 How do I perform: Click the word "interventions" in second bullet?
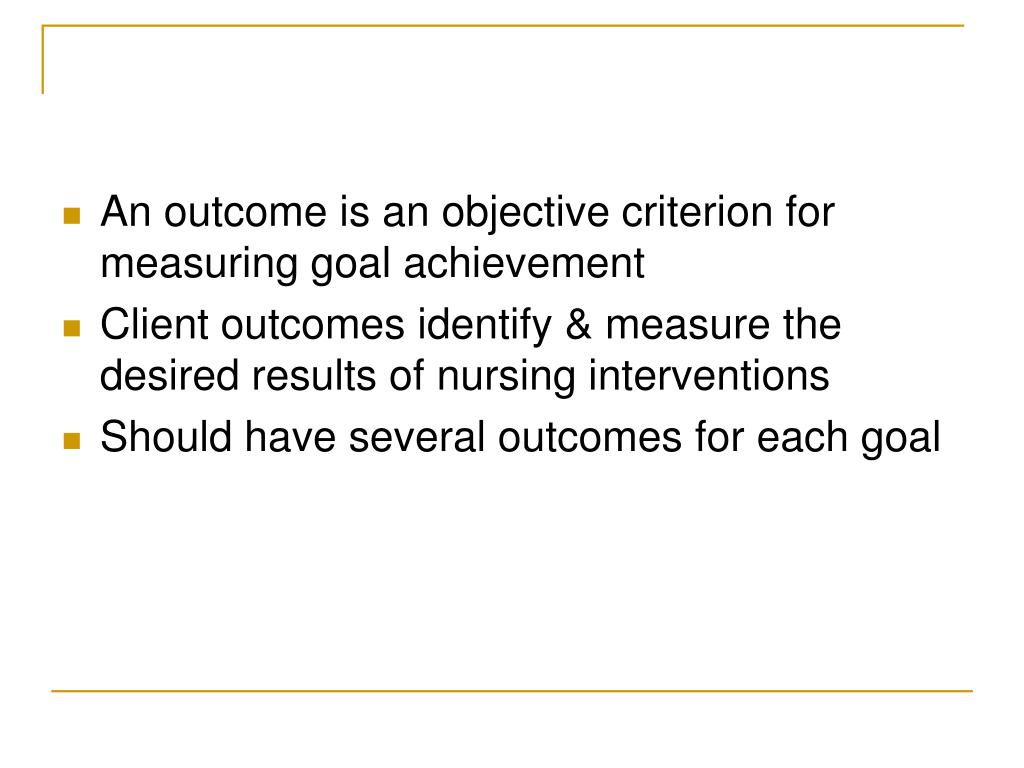point(709,376)
